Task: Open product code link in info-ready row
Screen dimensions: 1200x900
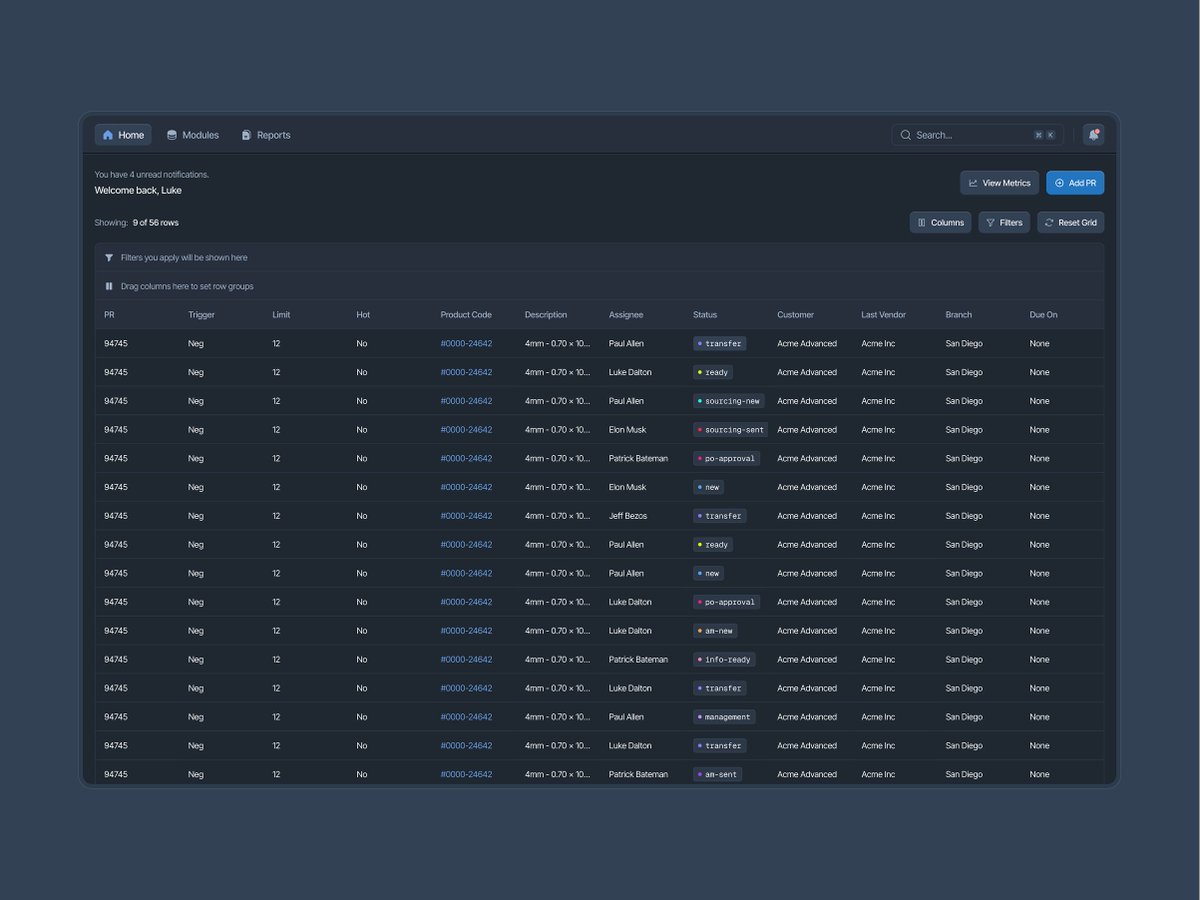Action: [466, 660]
